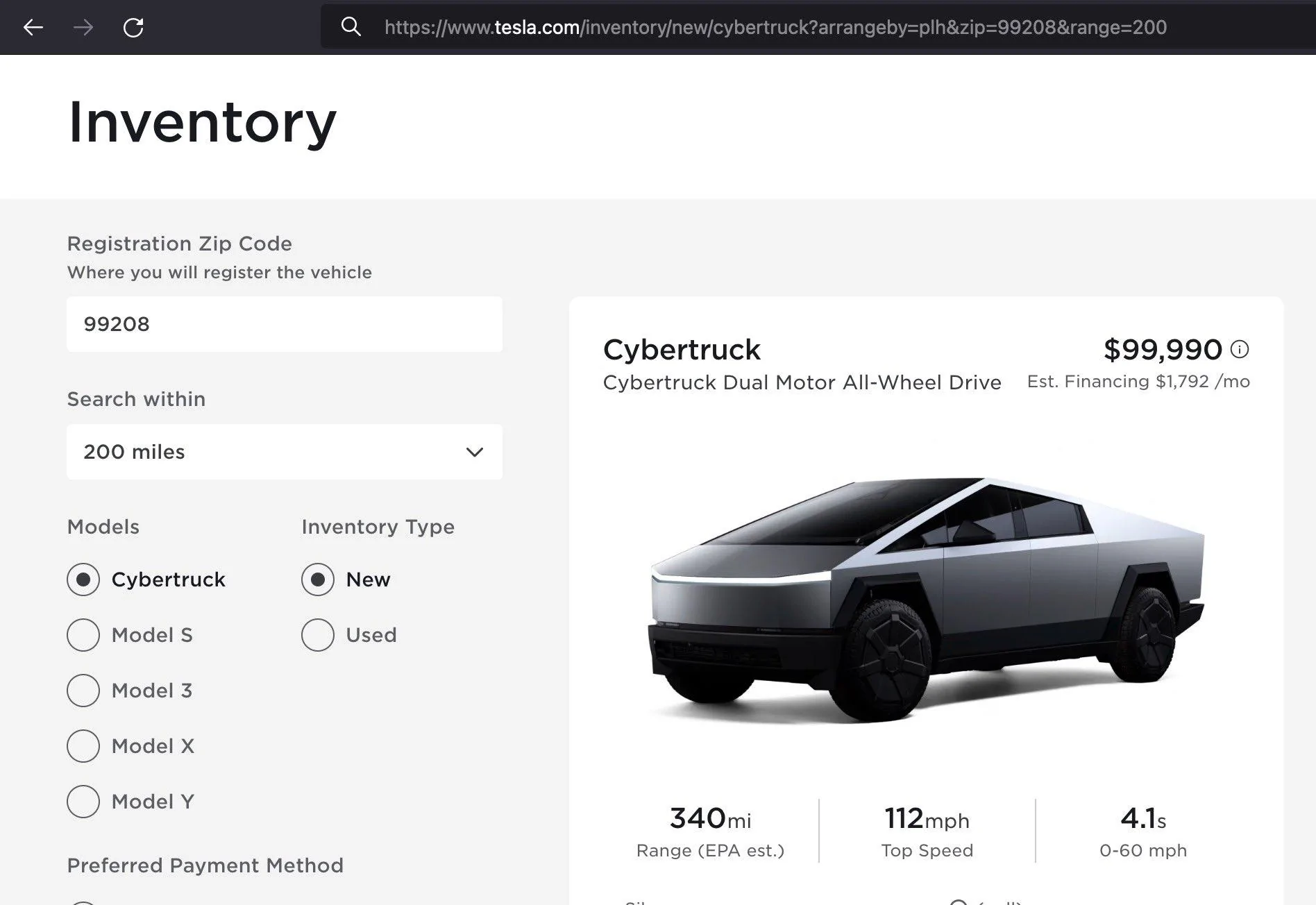Pick the Model X radio option

click(83, 746)
